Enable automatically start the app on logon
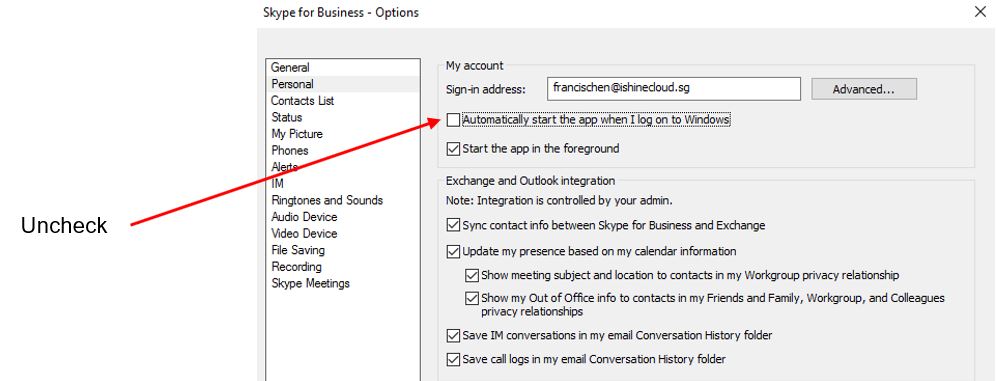This screenshot has width=997, height=381. click(x=453, y=120)
